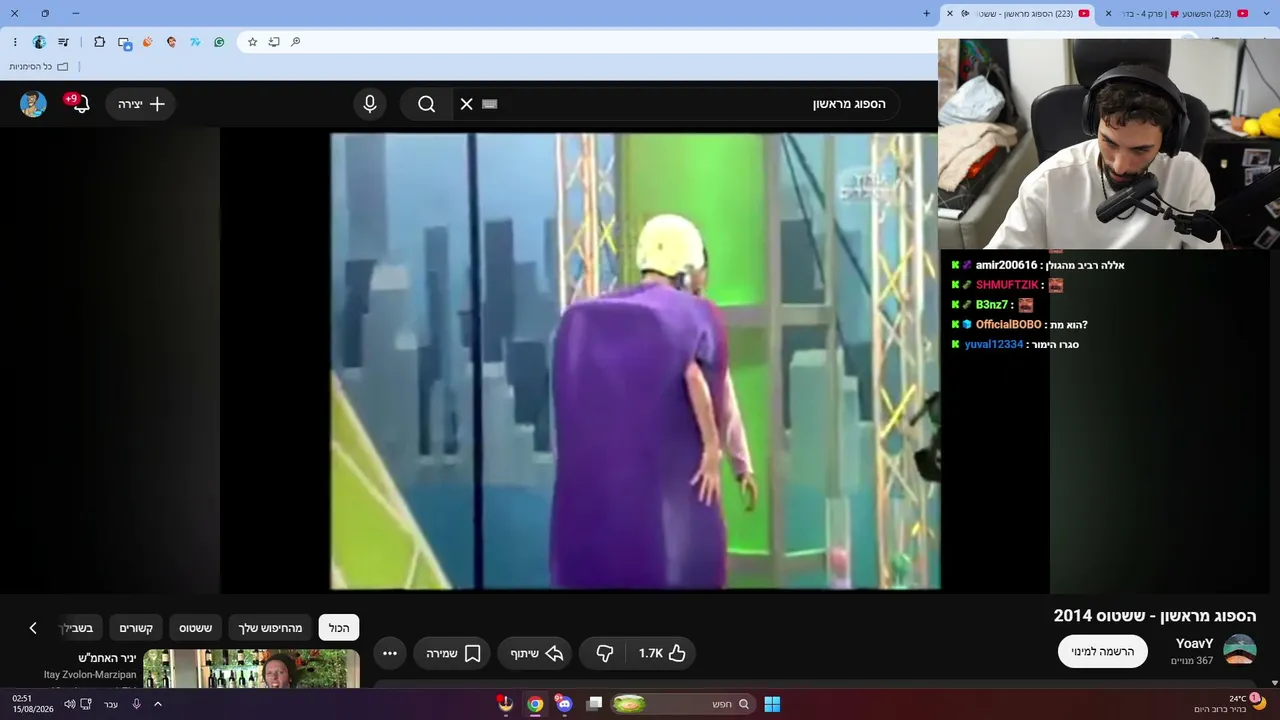Screen dimensions: 1280x720
Task: Show more filter chips with arrow
Action: click(33, 628)
